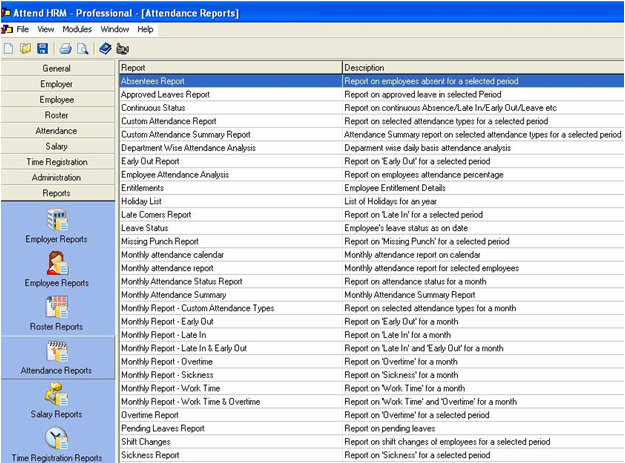The image size is (625, 463).
Task: Open the Modules menu
Action: (77, 29)
